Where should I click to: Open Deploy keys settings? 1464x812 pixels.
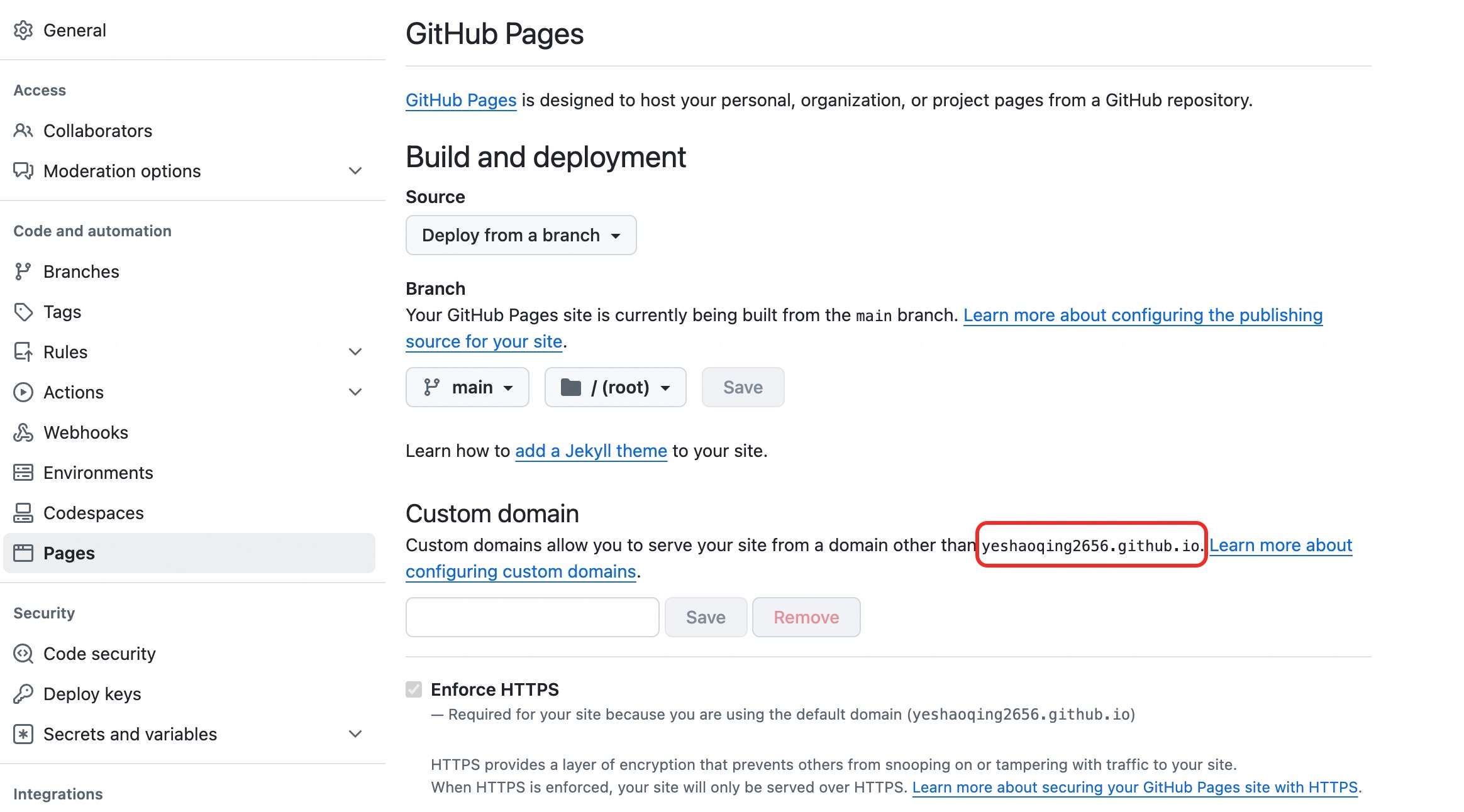(x=189, y=694)
